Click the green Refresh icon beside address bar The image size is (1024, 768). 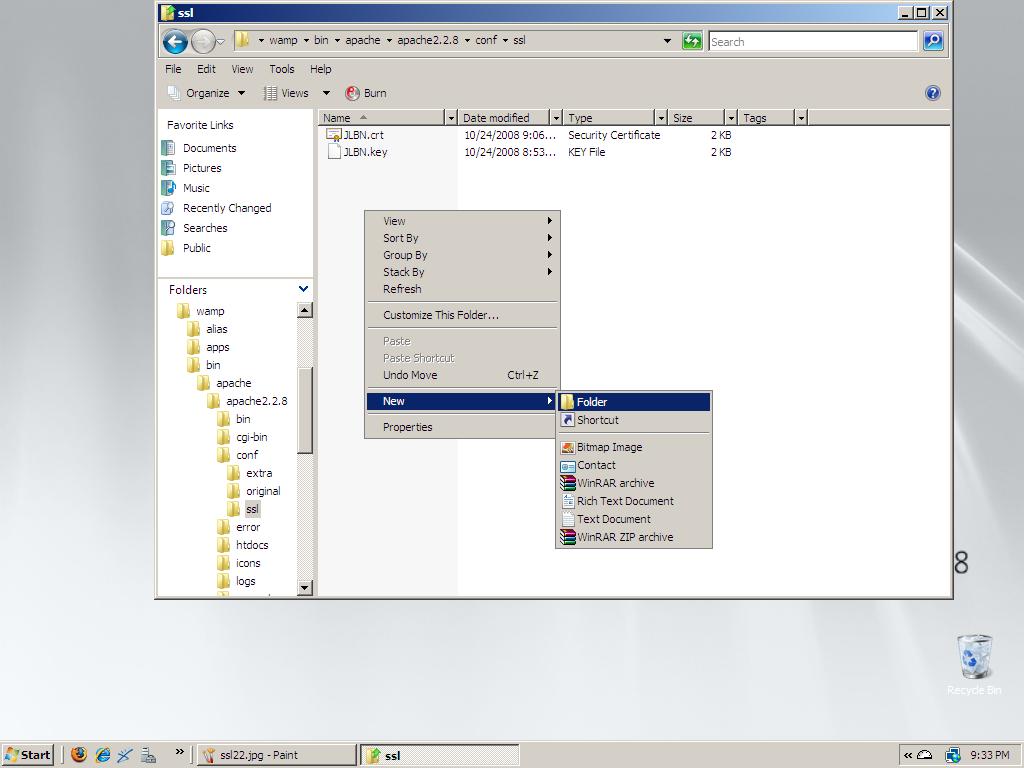coord(692,41)
